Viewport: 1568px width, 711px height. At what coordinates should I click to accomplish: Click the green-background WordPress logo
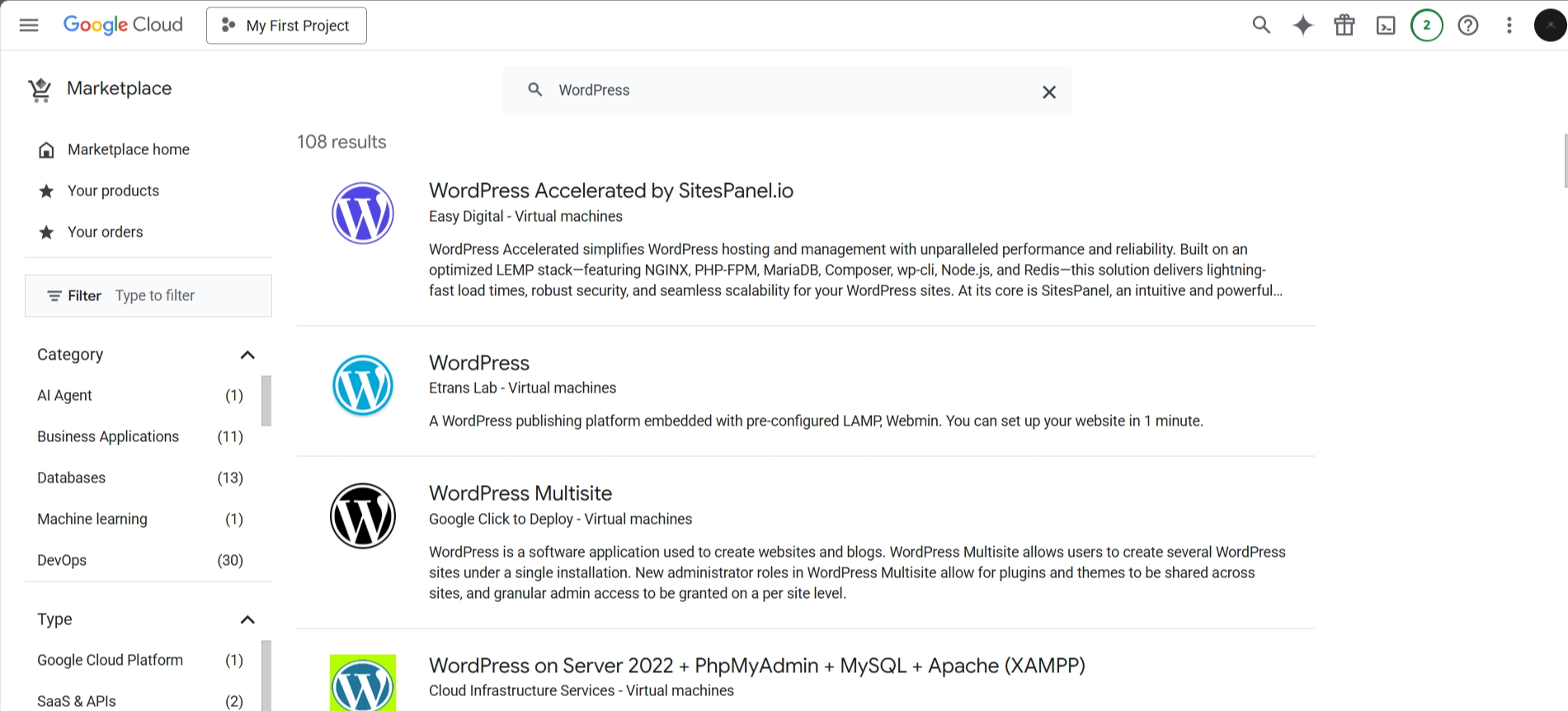(363, 683)
